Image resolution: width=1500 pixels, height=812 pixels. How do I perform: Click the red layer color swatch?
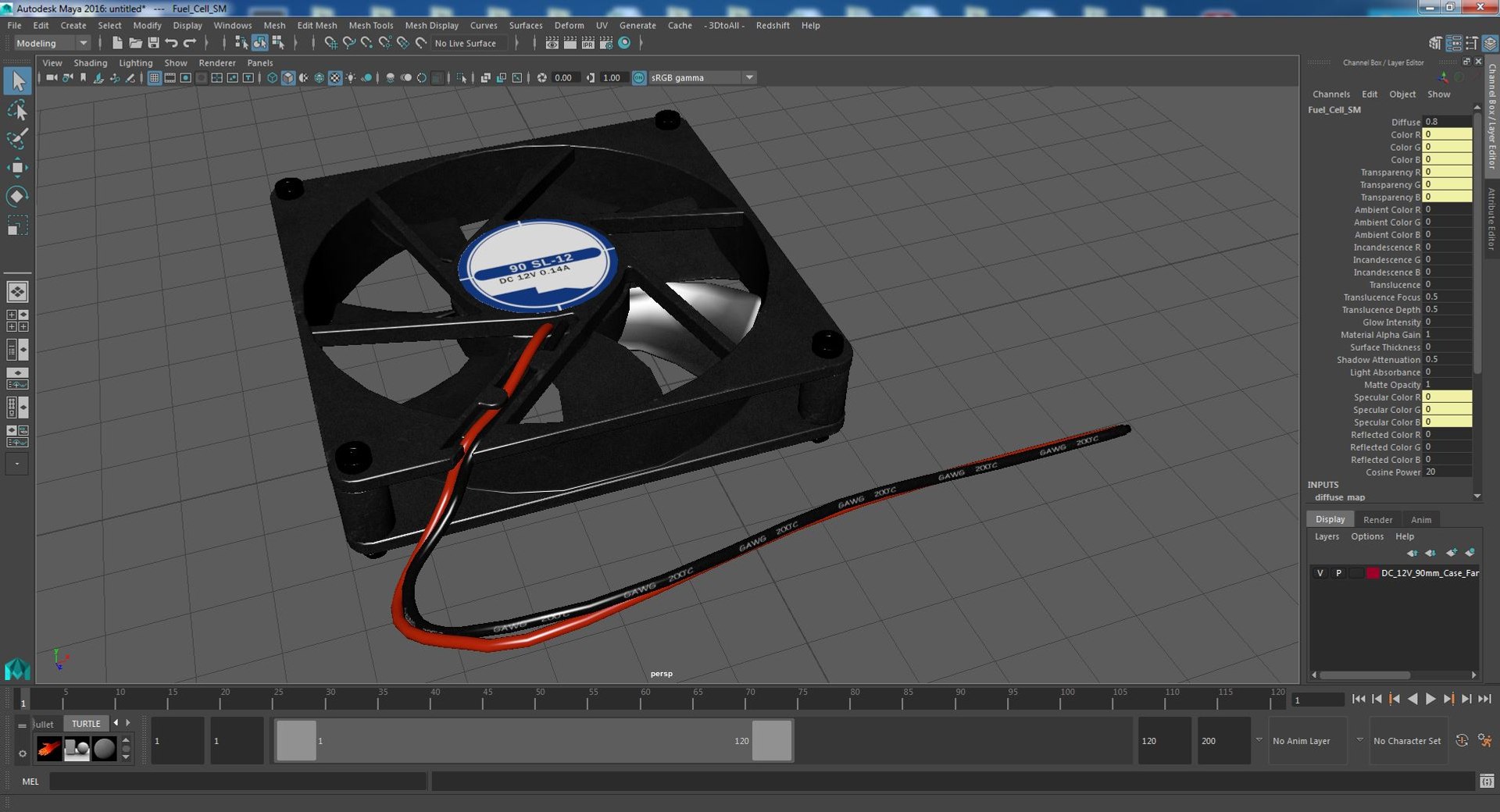(x=1372, y=573)
